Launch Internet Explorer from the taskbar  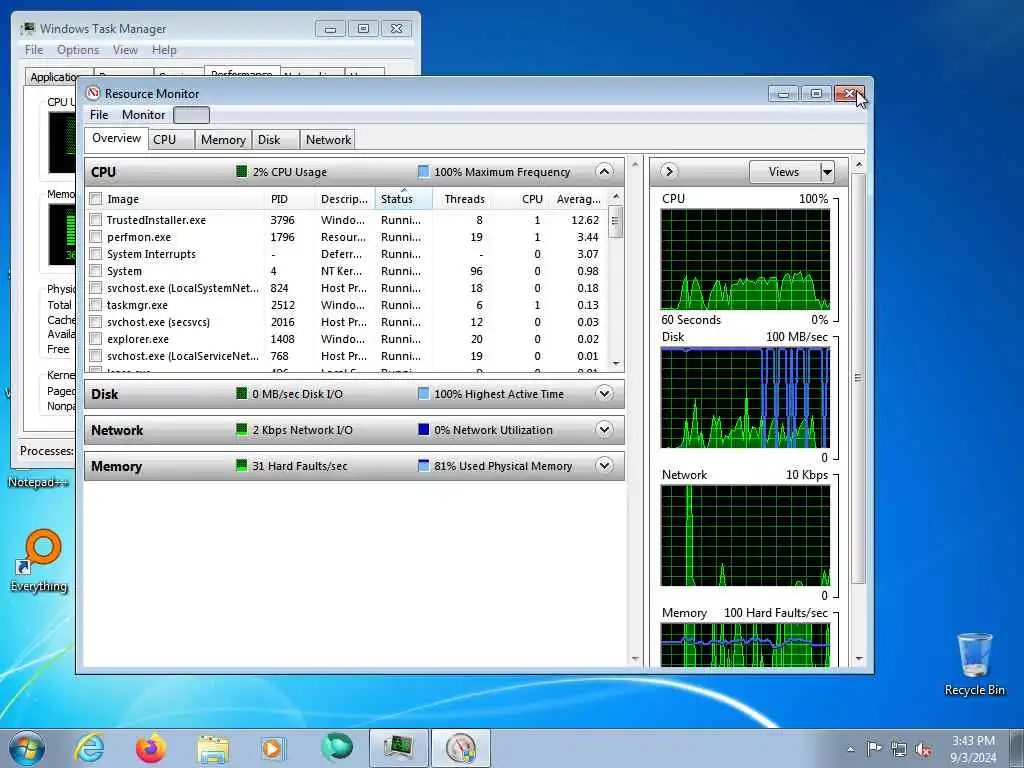89,748
